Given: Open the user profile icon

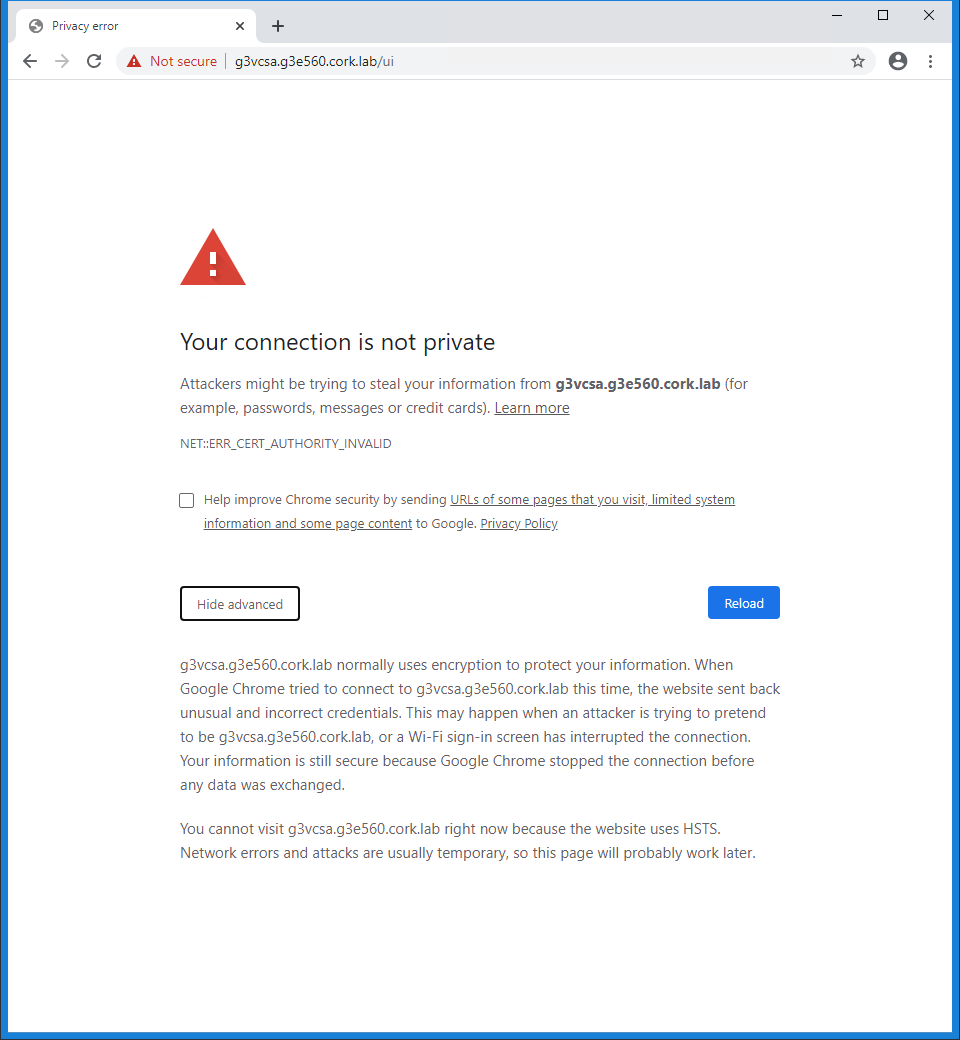Looking at the screenshot, I should click(x=898, y=61).
